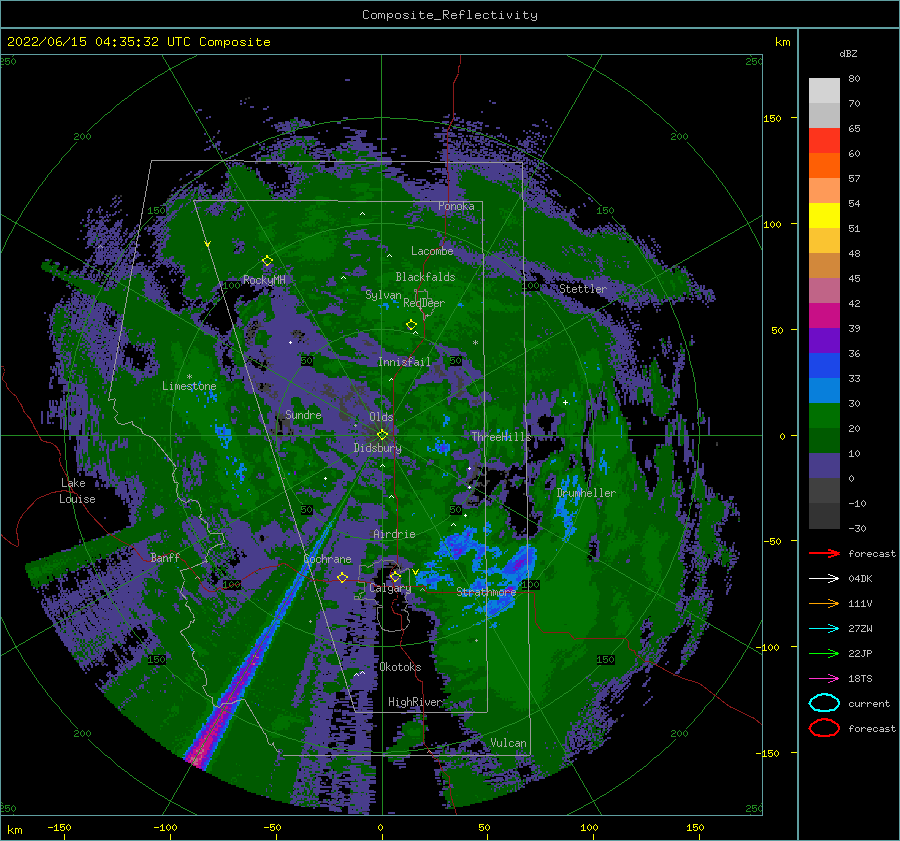Click the Composite_Reflectivity title
The height and width of the screenshot is (841, 900).
(450, 15)
